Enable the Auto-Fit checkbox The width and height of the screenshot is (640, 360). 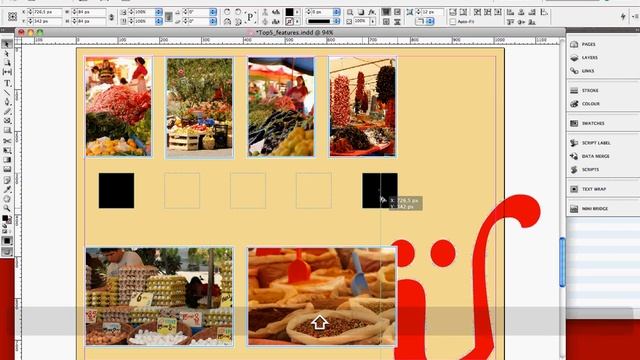(x=453, y=21)
